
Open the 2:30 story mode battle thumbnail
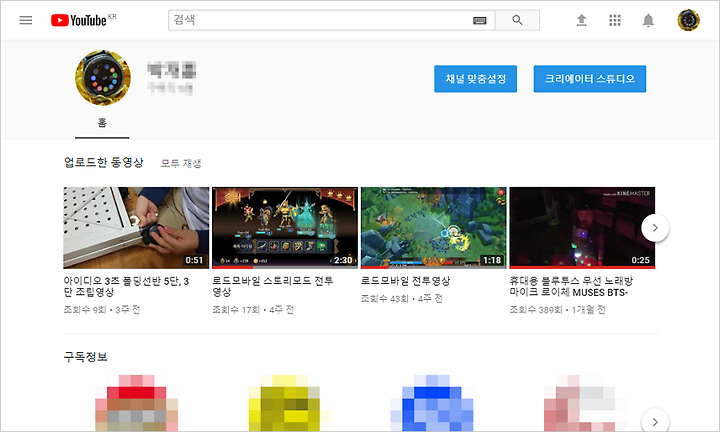pyautogui.click(x=285, y=228)
